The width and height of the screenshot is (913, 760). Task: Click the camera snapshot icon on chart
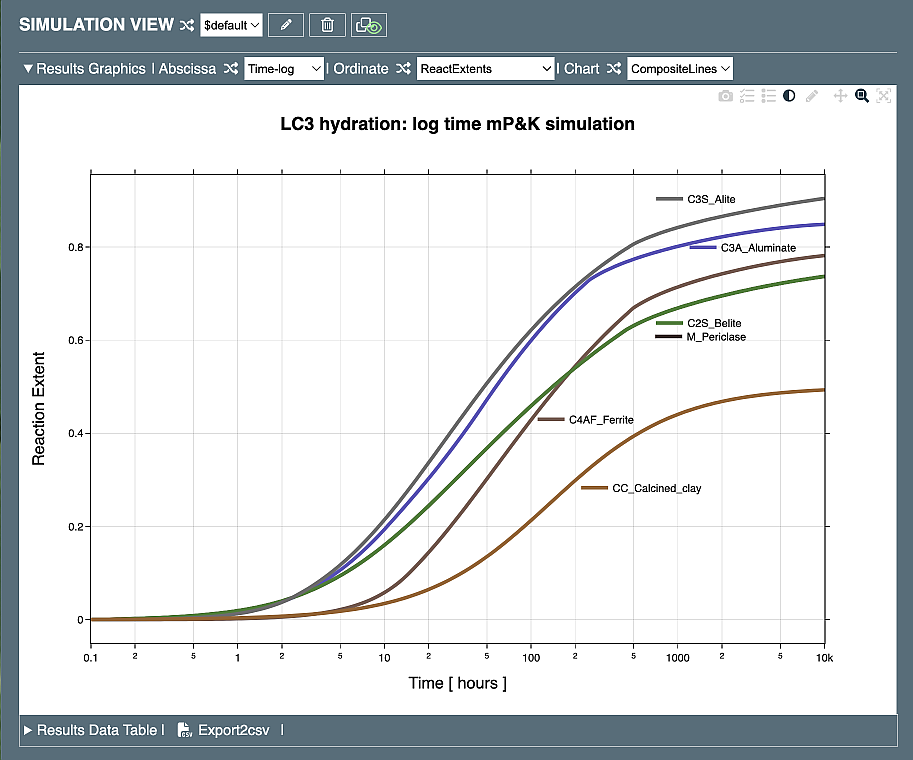[726, 96]
